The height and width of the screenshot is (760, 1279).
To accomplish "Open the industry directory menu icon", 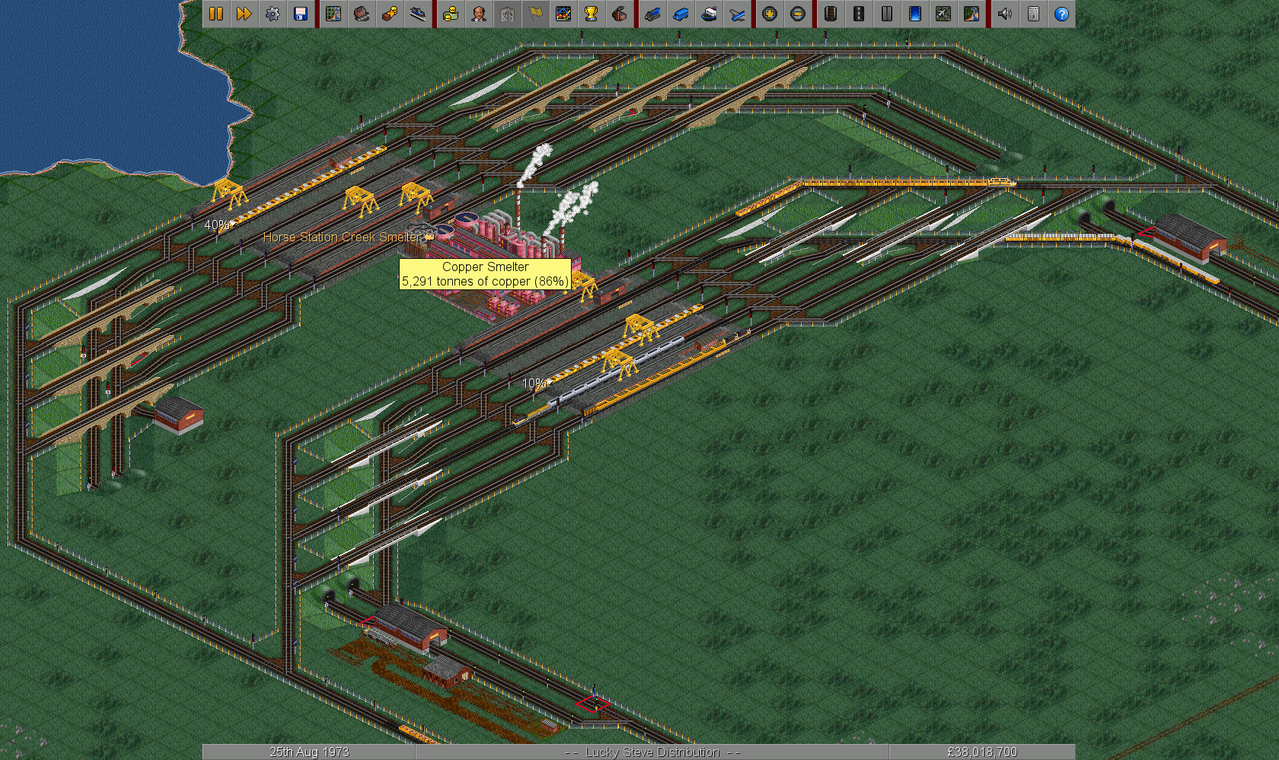I will click(619, 14).
